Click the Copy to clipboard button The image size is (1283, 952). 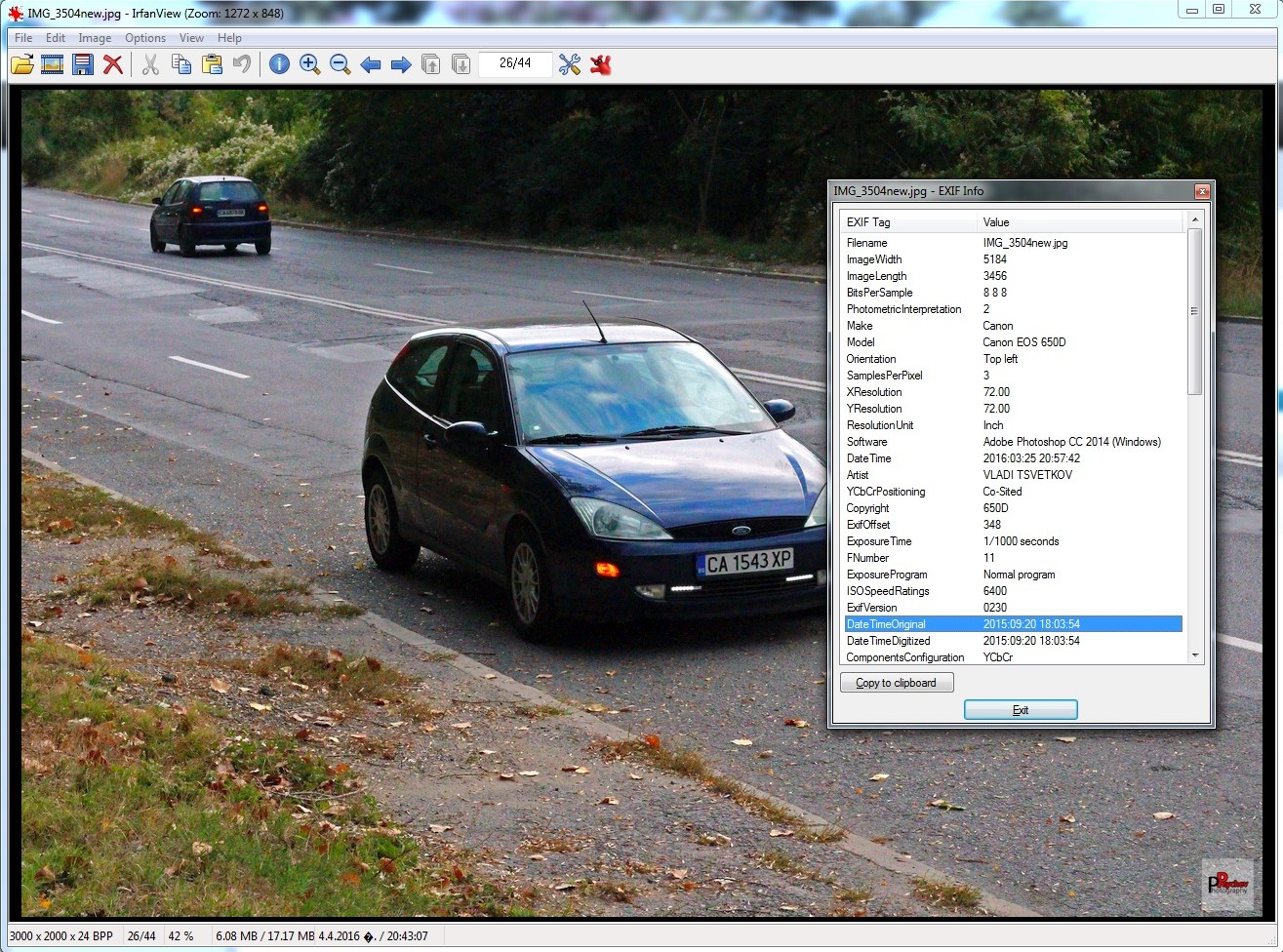(x=896, y=683)
